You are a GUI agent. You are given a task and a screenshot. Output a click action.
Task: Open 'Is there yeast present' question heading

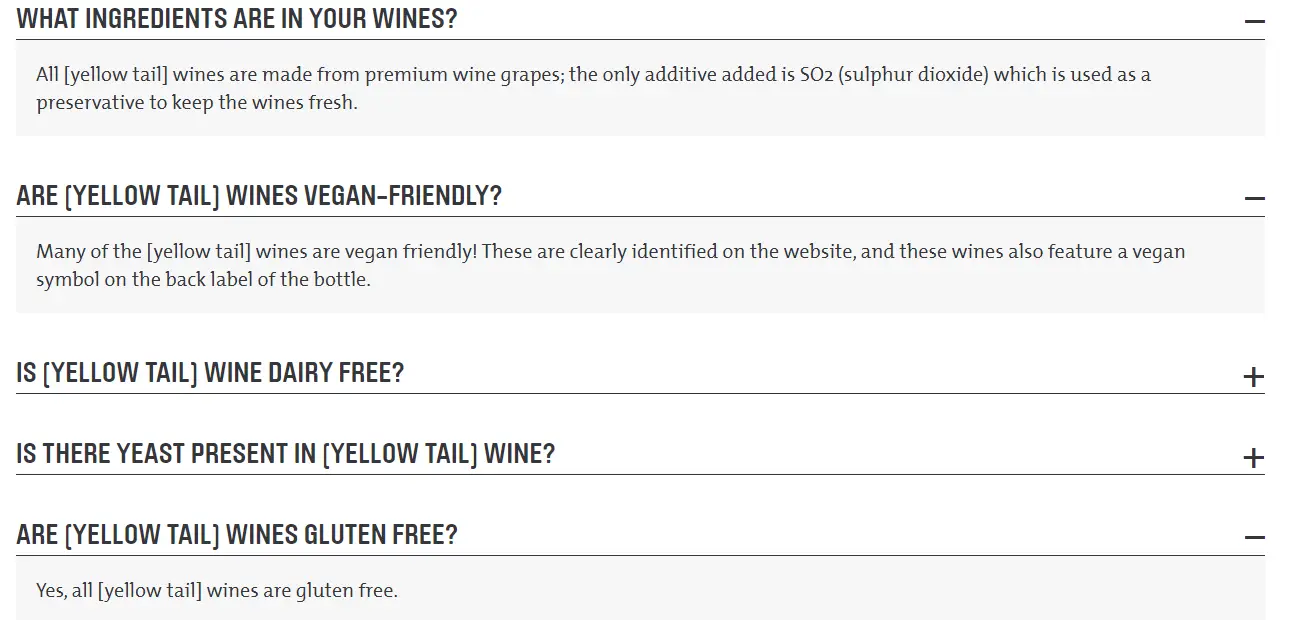tap(285, 453)
